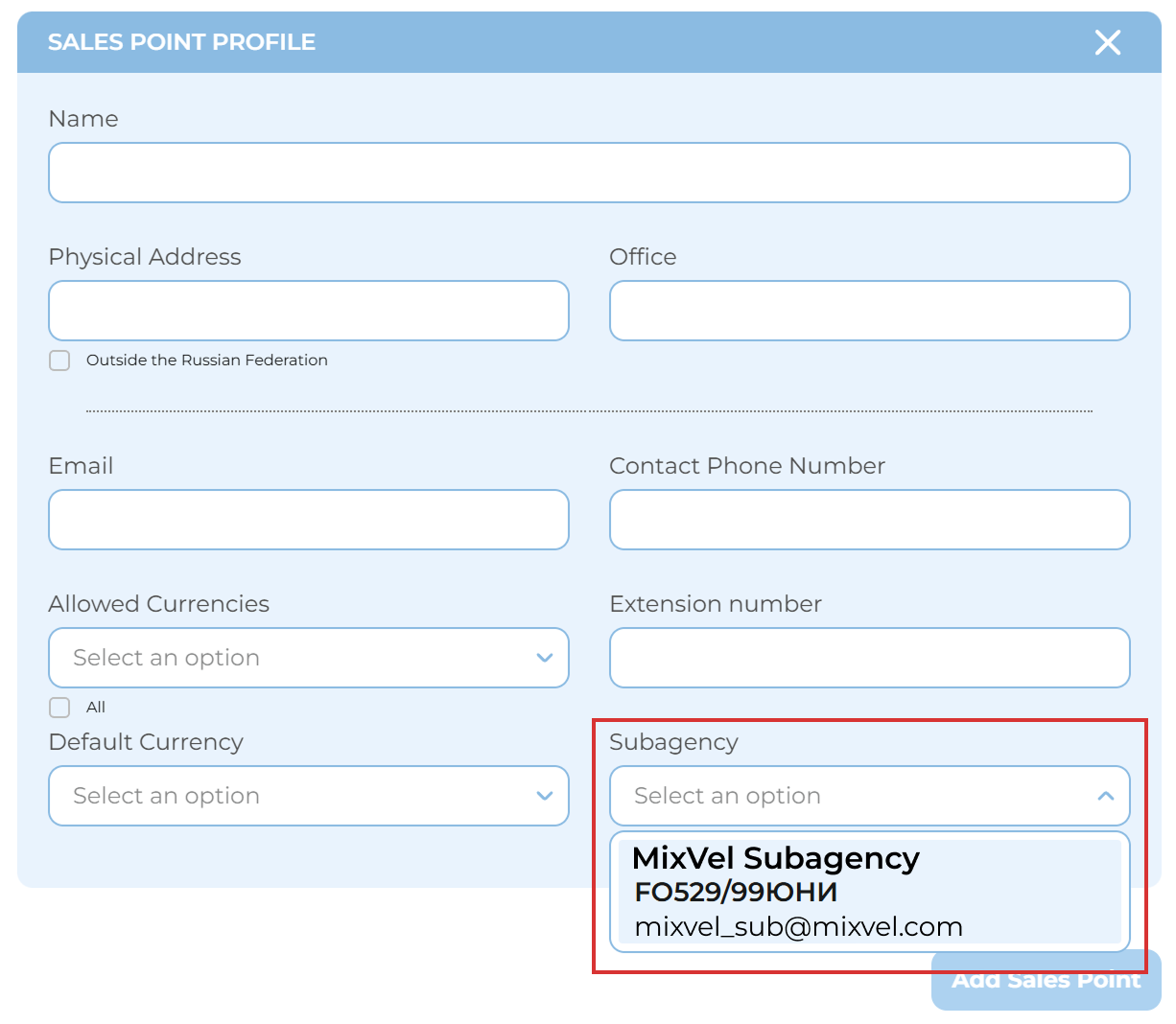Open the Allowed Currencies select box
The image size is (1176, 1024).
pos(288,658)
